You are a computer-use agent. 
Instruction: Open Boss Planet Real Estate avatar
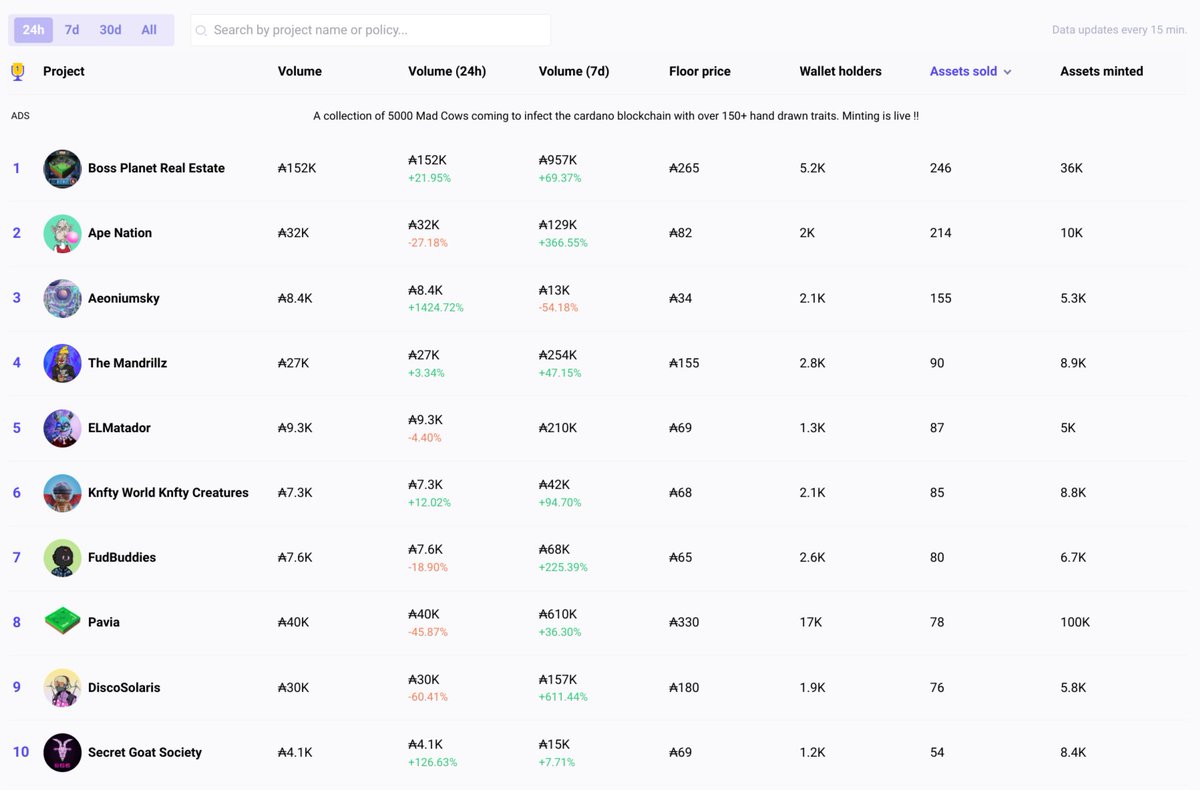[62, 168]
